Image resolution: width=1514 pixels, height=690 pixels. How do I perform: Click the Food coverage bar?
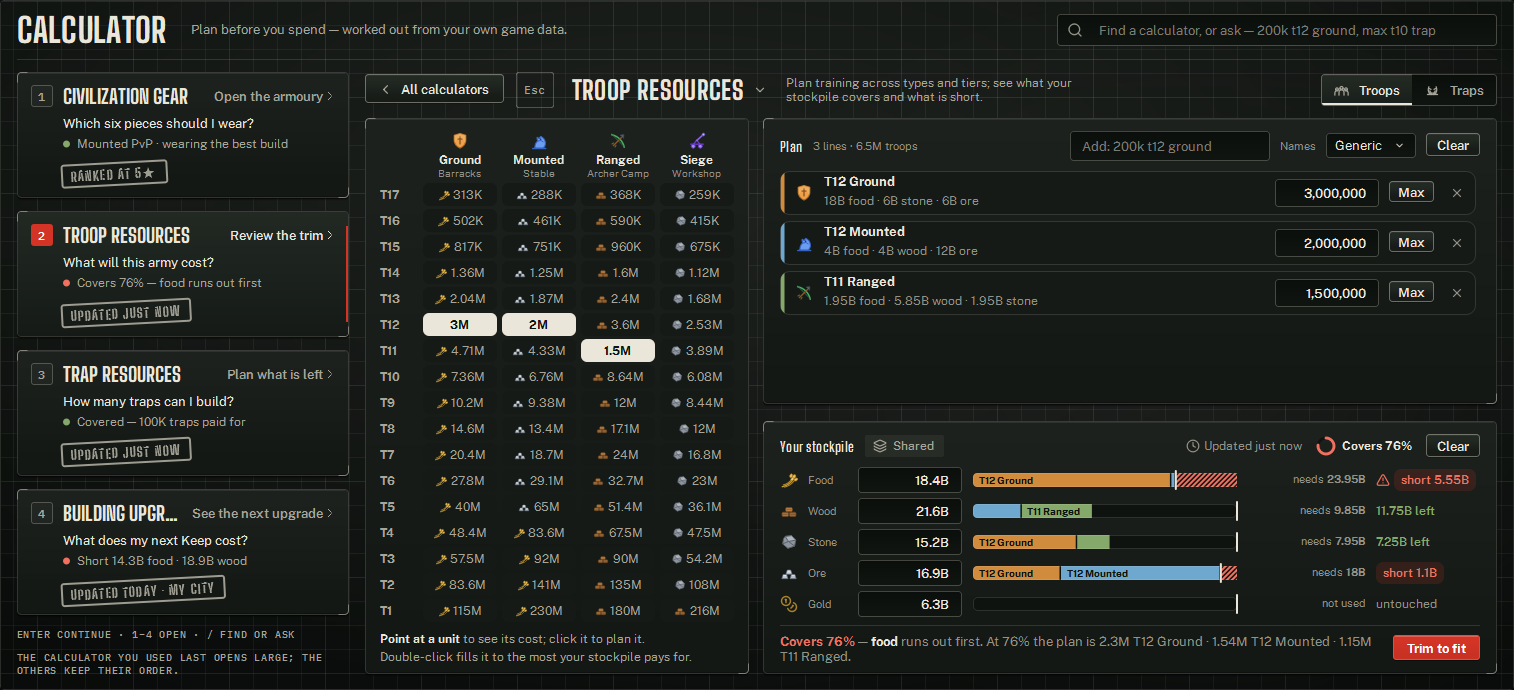pos(1105,480)
